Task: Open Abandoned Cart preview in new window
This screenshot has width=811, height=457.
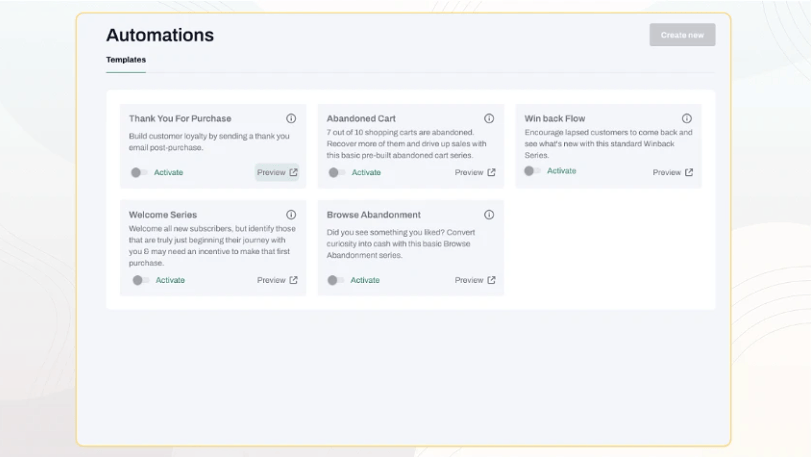Action: tap(475, 172)
